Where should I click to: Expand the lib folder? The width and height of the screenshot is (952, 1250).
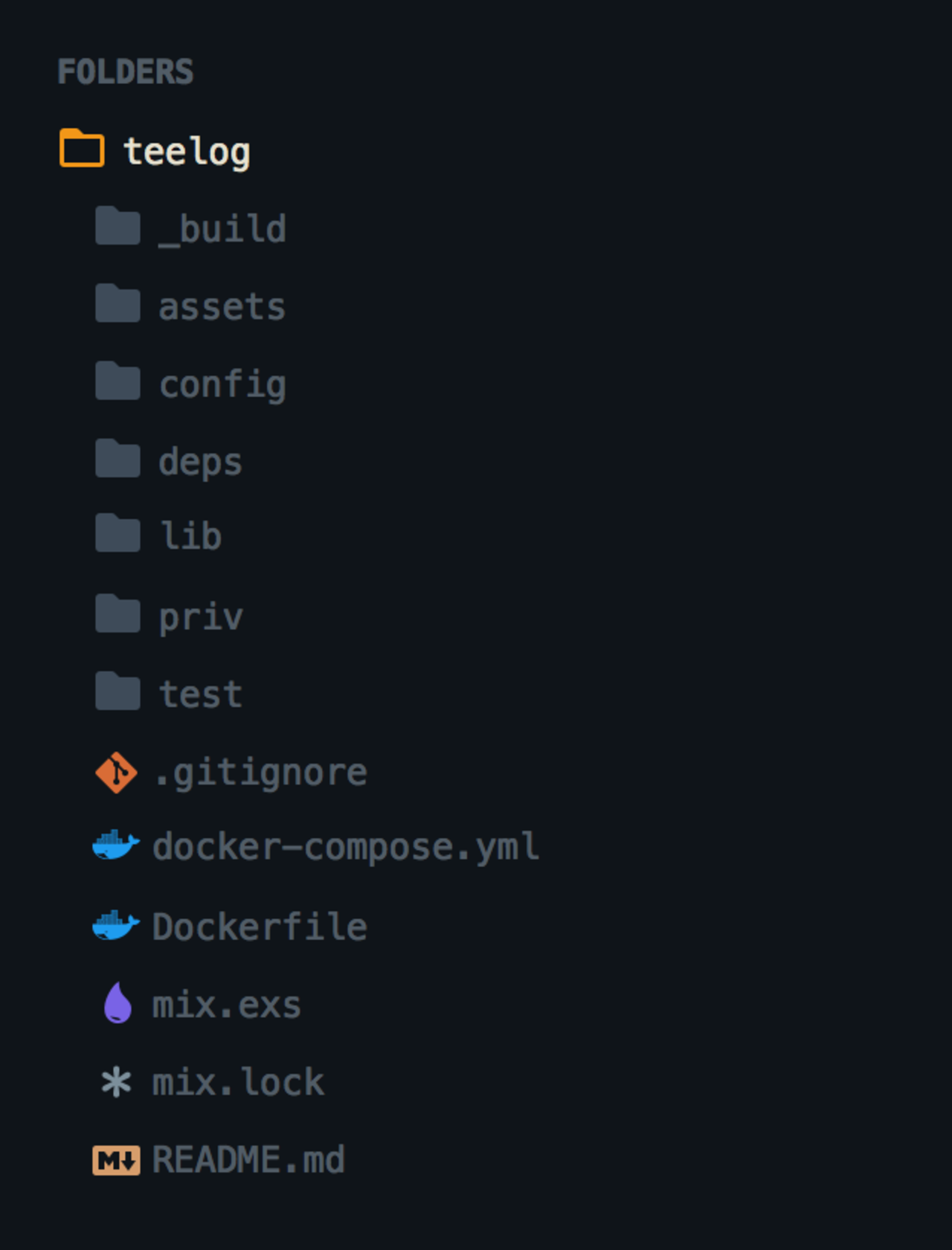point(190,534)
